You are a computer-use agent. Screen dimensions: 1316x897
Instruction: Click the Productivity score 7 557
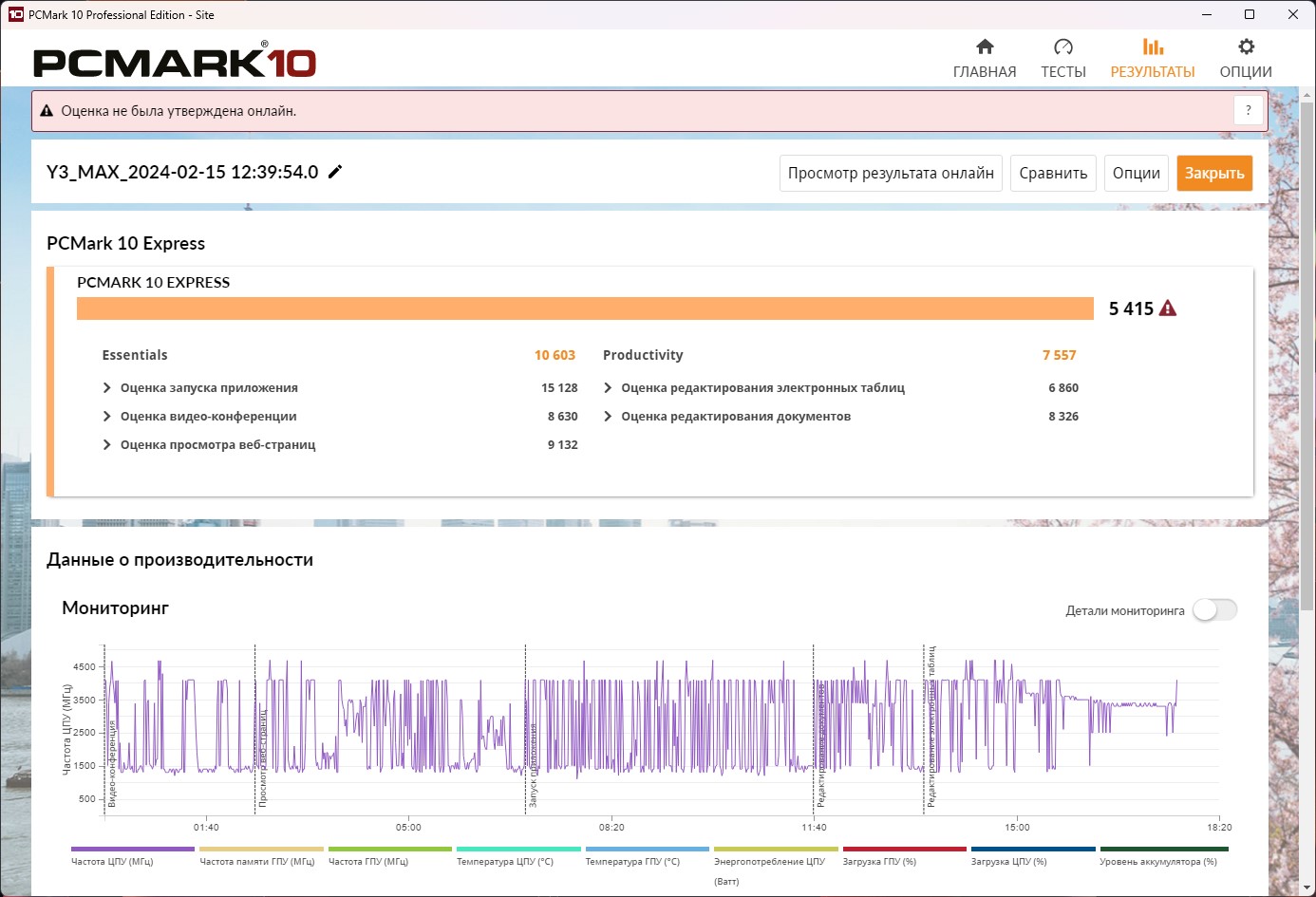point(1060,355)
